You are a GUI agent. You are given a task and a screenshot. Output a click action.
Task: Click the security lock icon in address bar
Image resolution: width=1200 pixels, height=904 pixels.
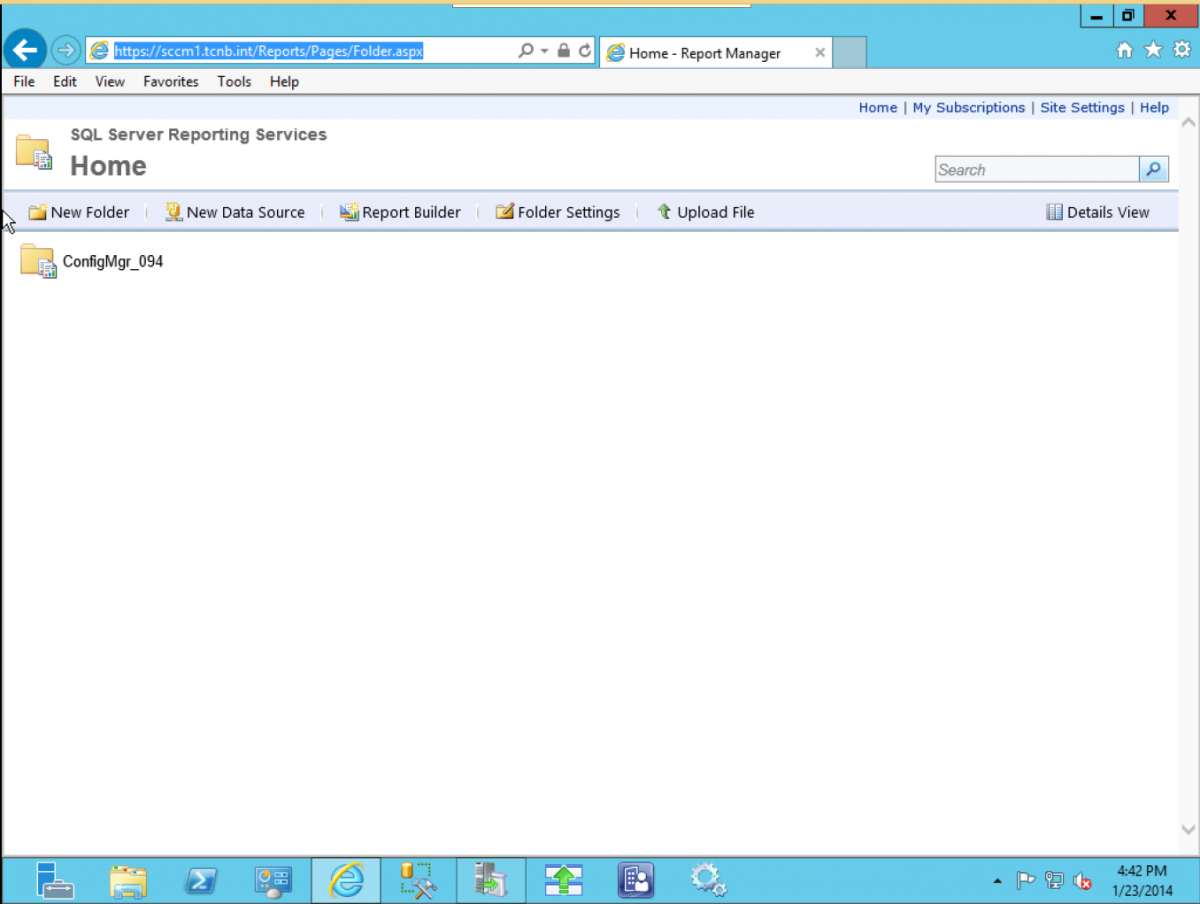[564, 50]
